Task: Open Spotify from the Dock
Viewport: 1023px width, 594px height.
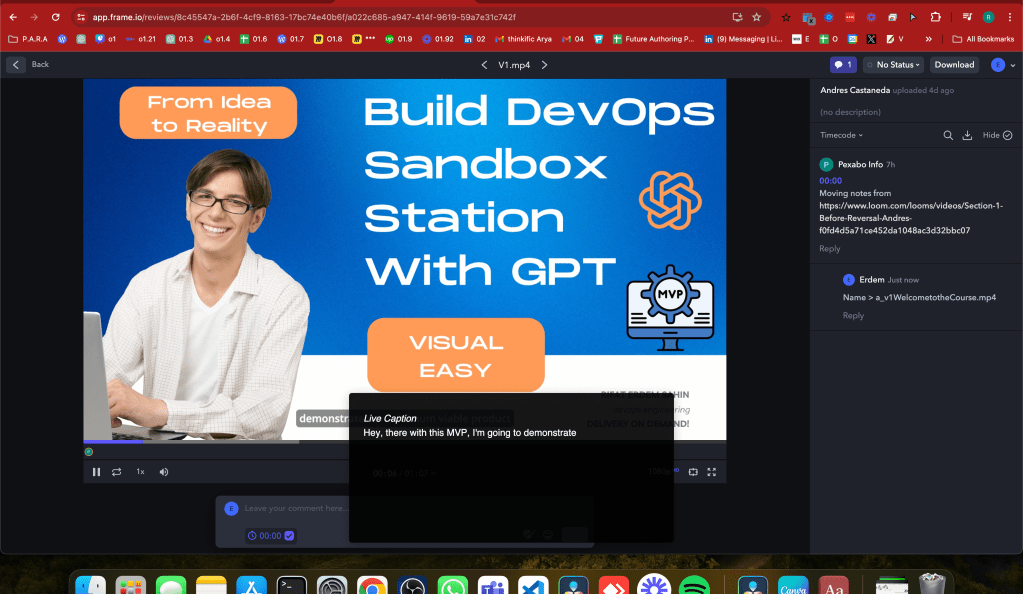Action: pyautogui.click(x=694, y=586)
